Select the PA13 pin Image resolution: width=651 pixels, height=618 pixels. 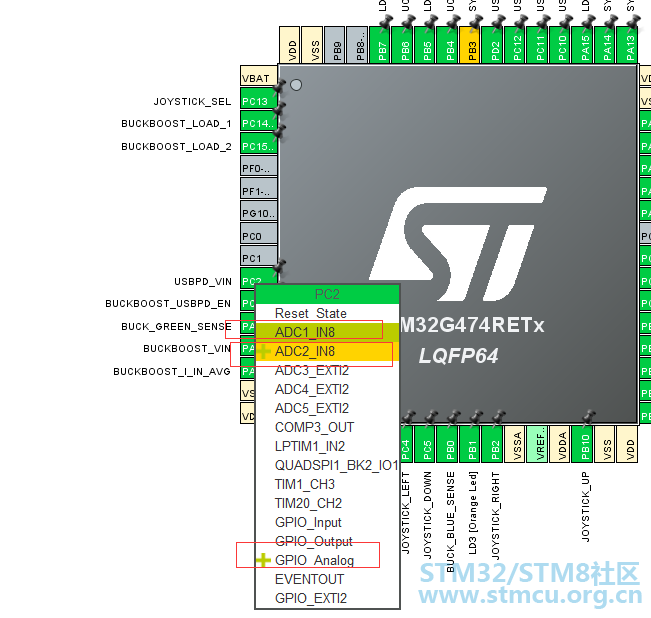click(x=627, y=45)
